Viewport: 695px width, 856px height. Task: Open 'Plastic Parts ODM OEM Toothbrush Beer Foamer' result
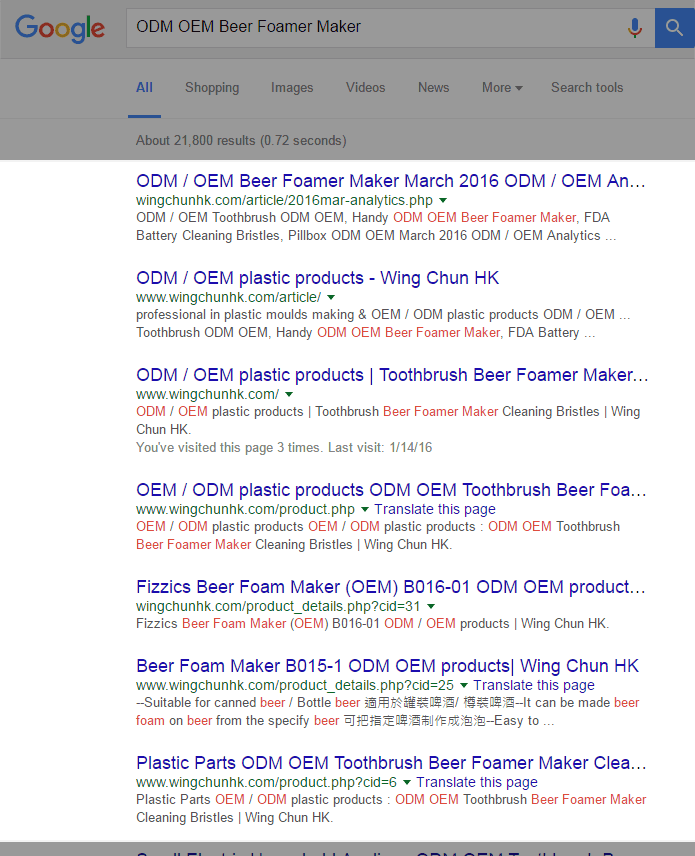391,763
